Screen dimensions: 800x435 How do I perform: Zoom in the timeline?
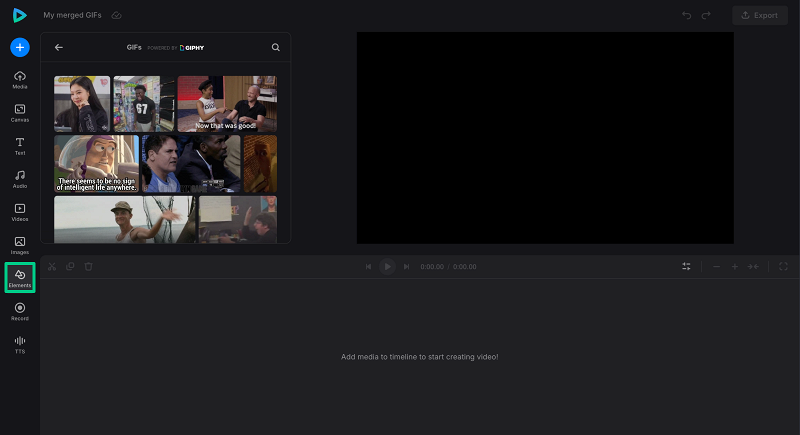[735, 267]
